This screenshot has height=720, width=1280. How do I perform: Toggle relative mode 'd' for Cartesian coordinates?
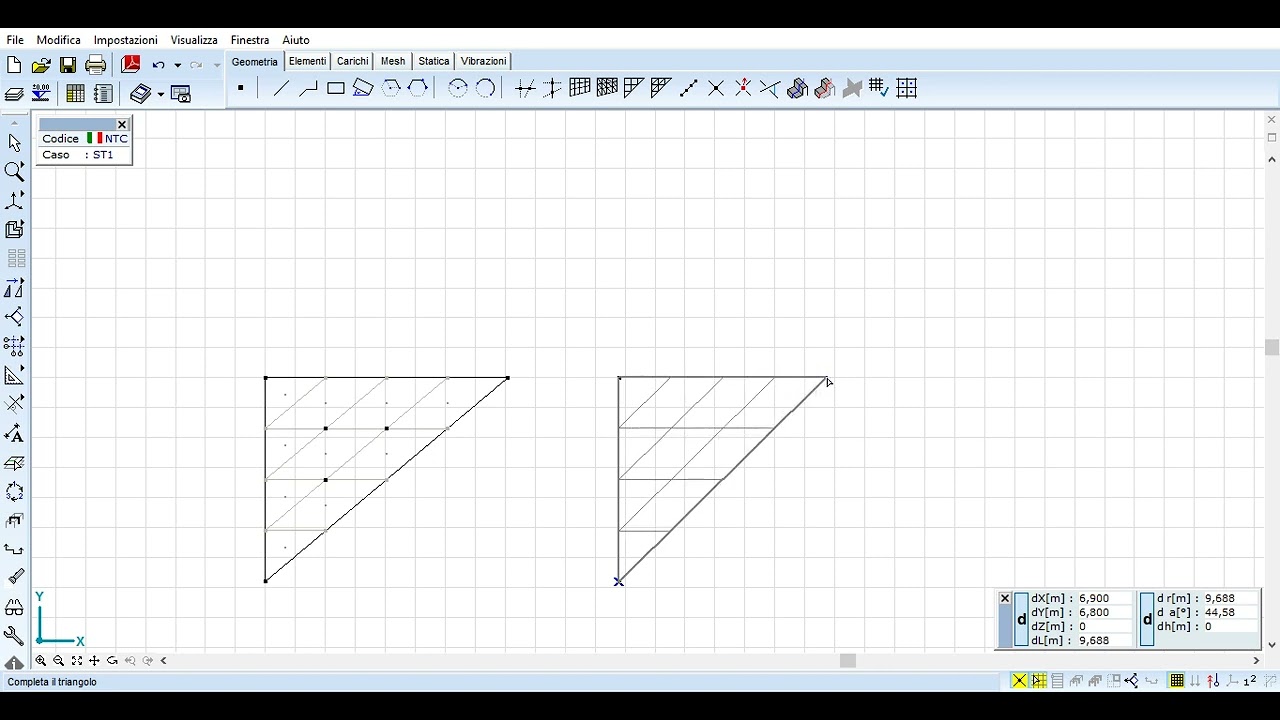pos(1021,620)
